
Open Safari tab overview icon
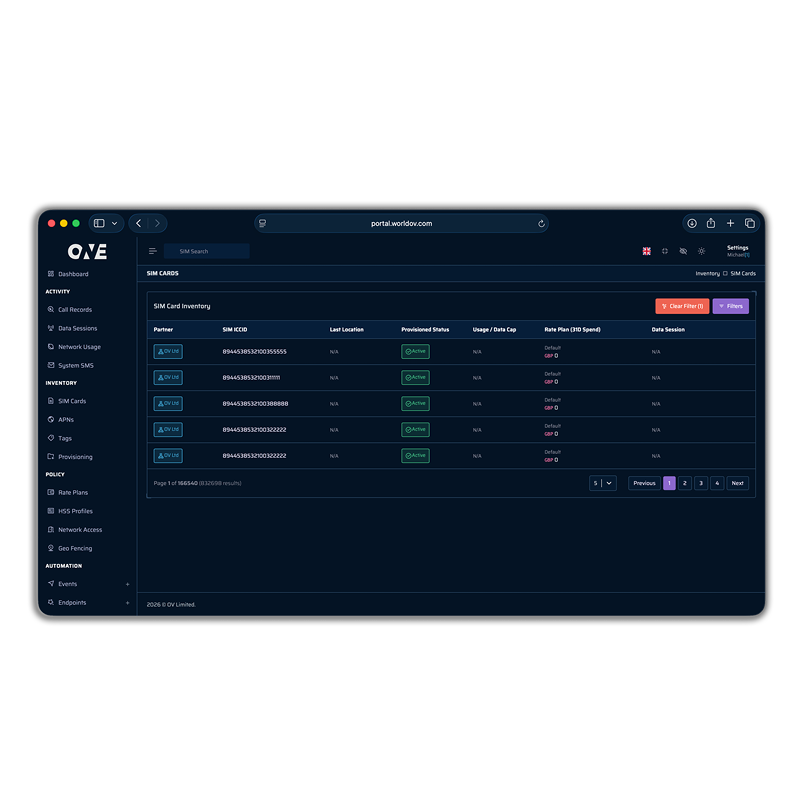[x=750, y=223]
